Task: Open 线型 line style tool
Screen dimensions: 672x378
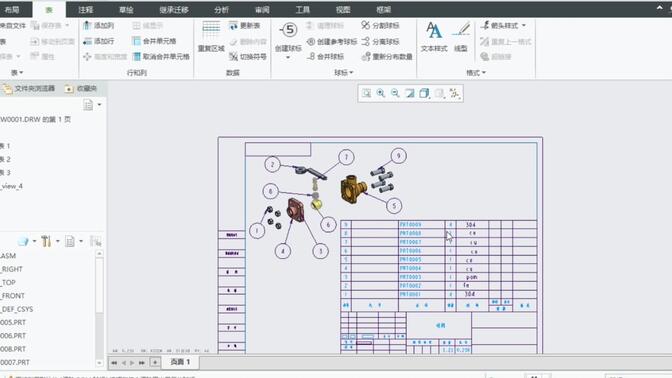Action: [461, 37]
